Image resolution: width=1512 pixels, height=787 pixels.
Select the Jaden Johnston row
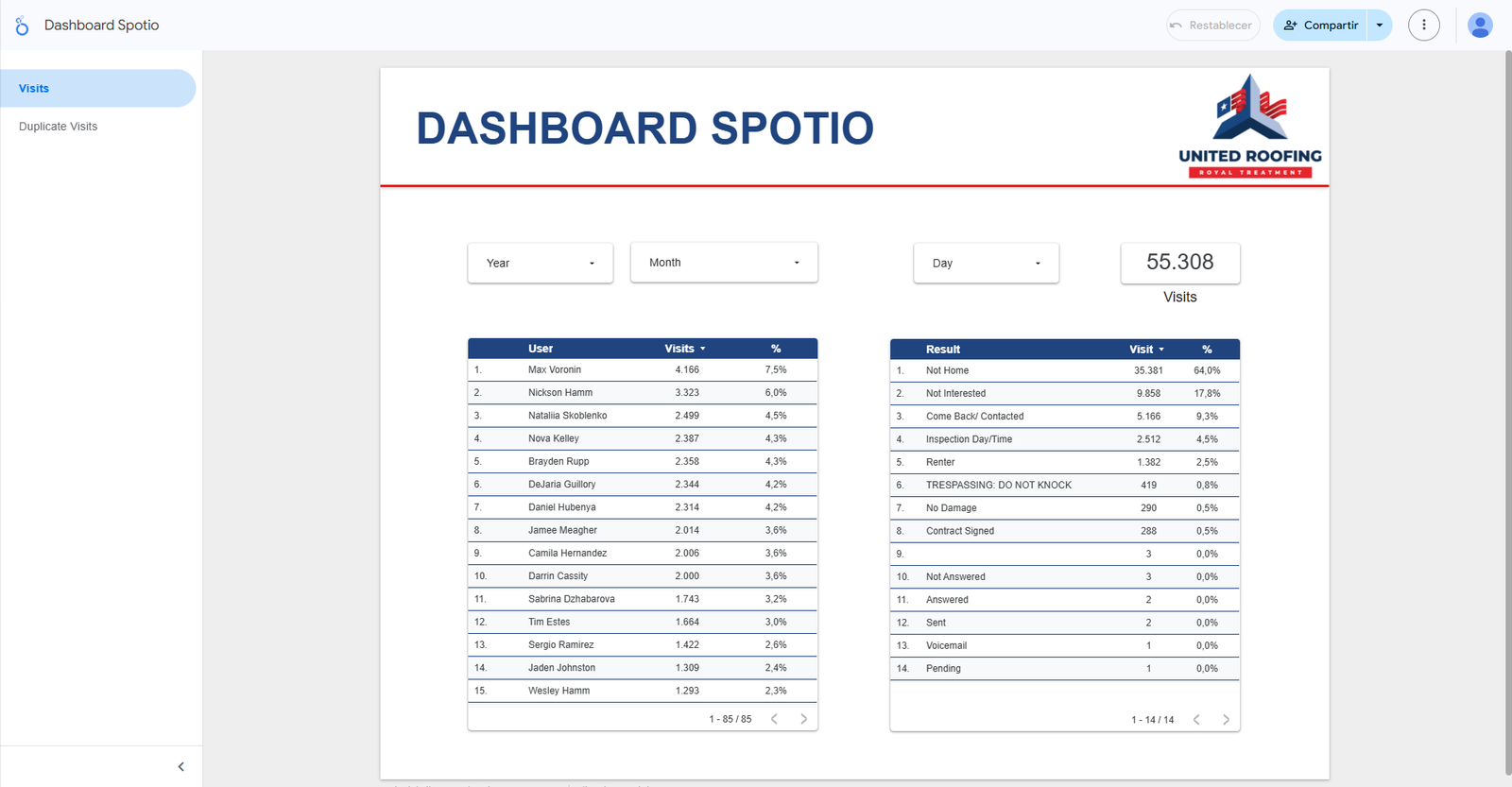click(643, 667)
